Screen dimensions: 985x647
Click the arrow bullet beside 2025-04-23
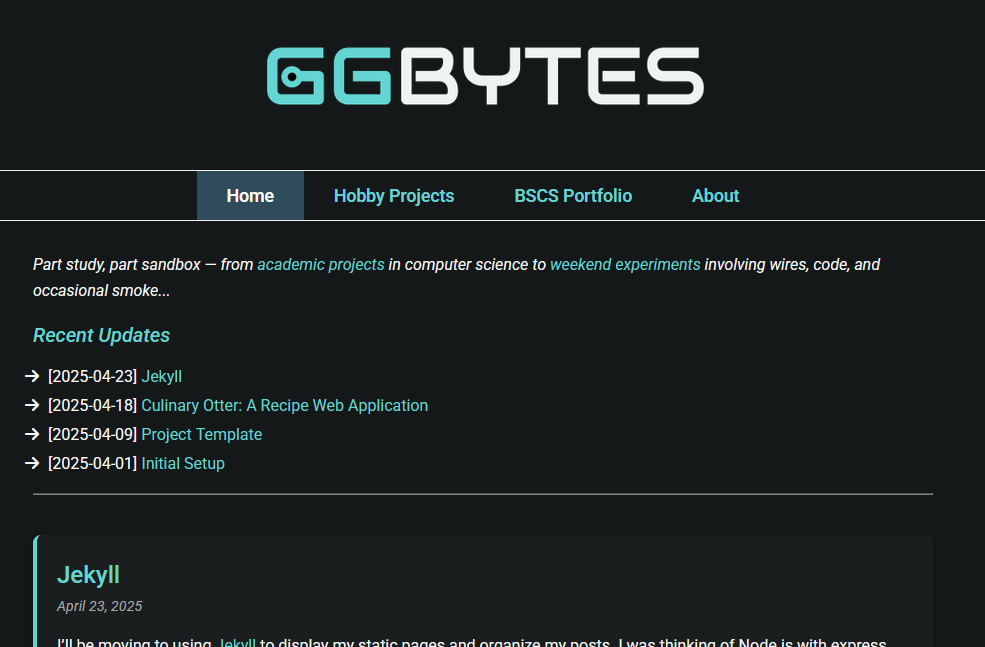32,376
